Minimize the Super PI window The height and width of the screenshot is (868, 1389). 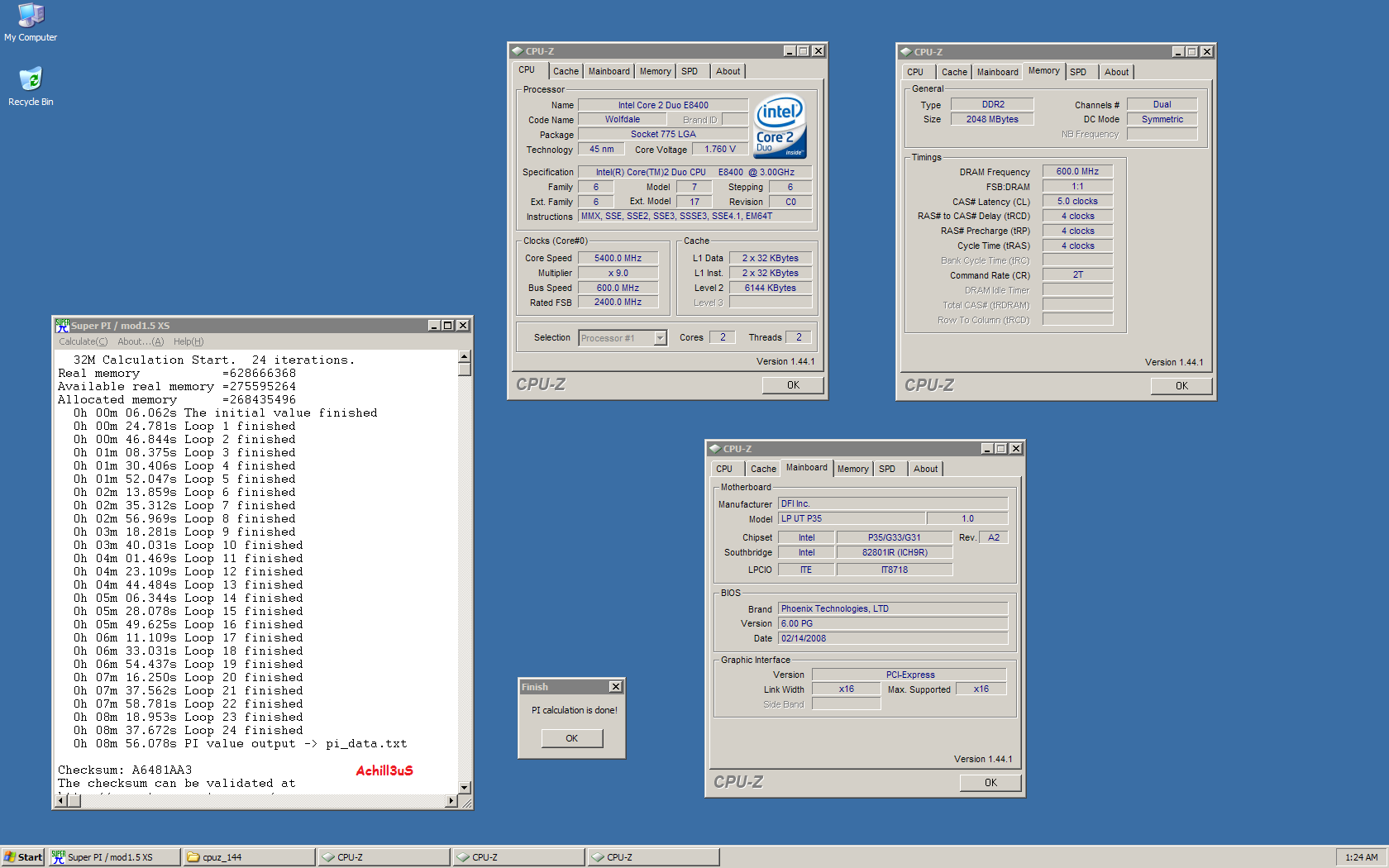tap(434, 326)
